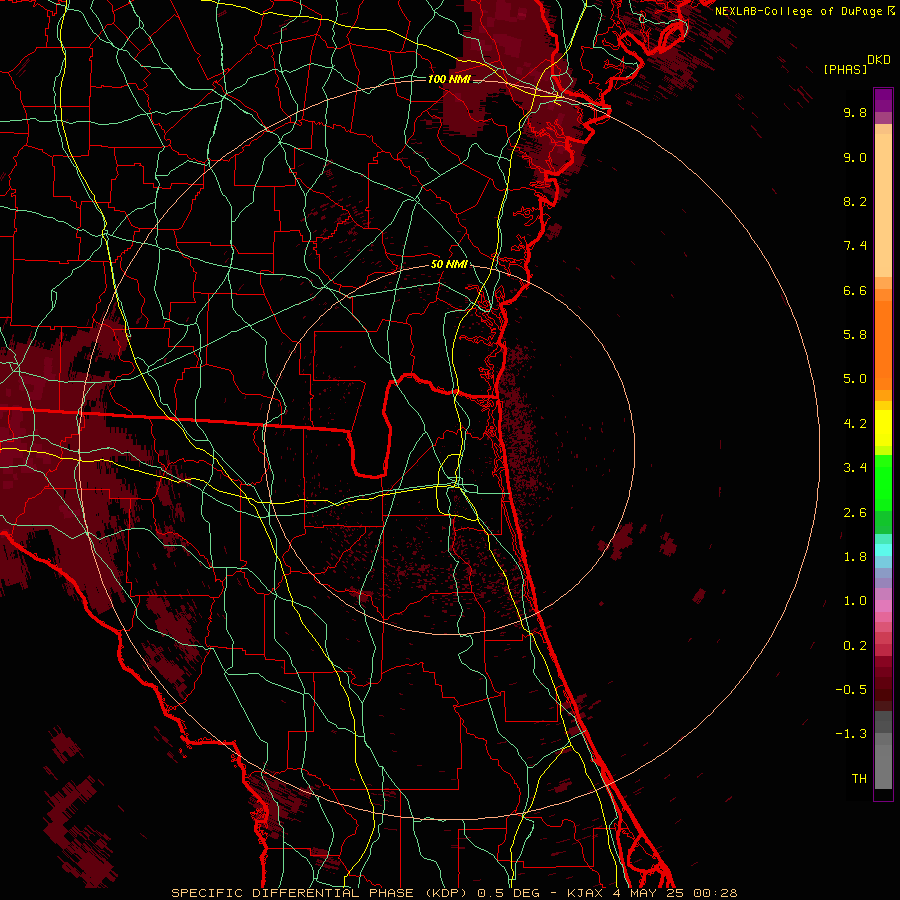Click the -1.3 scale value

click(x=851, y=734)
